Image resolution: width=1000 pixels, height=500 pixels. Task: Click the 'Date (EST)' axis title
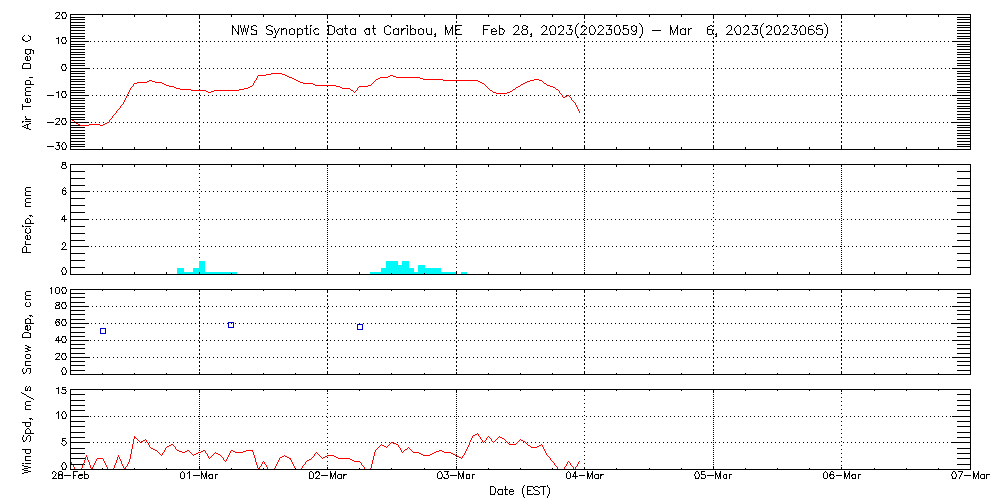tap(520, 491)
